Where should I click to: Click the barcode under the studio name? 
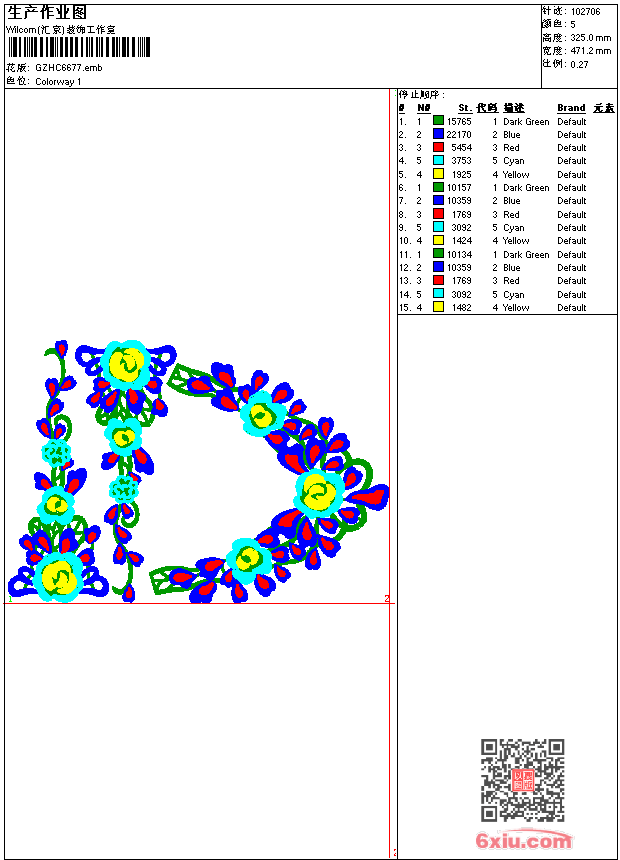[78, 47]
